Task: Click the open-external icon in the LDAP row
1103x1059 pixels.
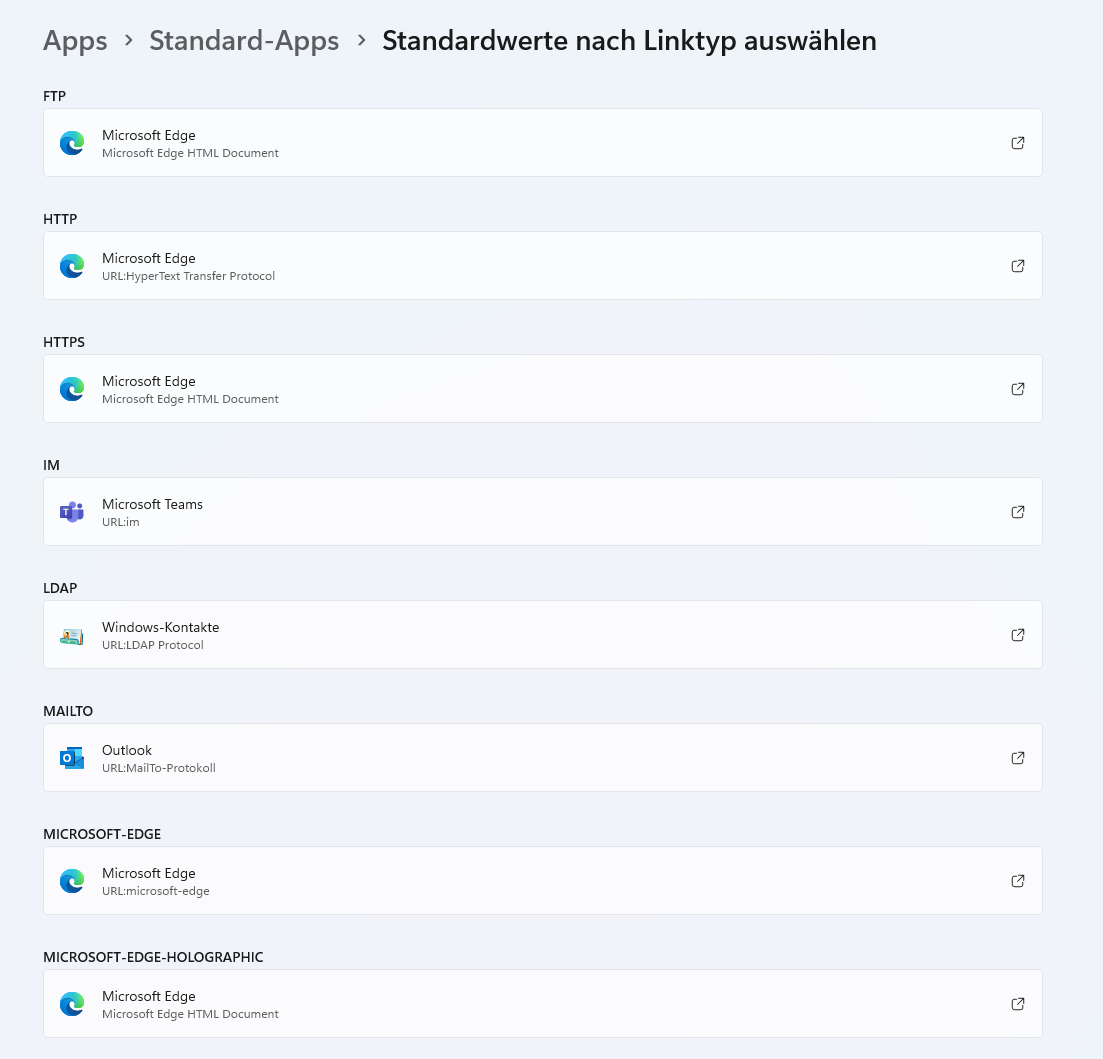Action: [x=1018, y=635]
